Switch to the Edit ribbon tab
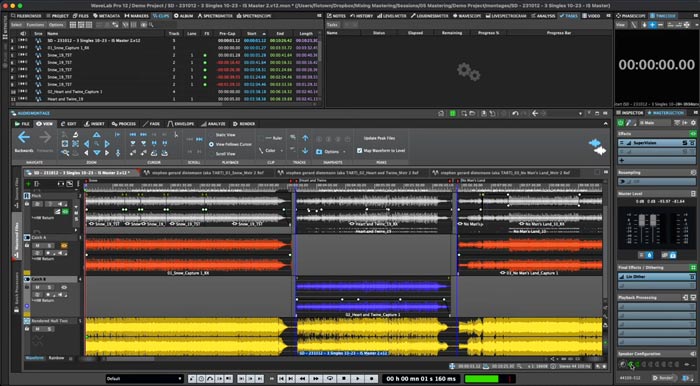Viewport: 700px width, 386px height. (68, 124)
